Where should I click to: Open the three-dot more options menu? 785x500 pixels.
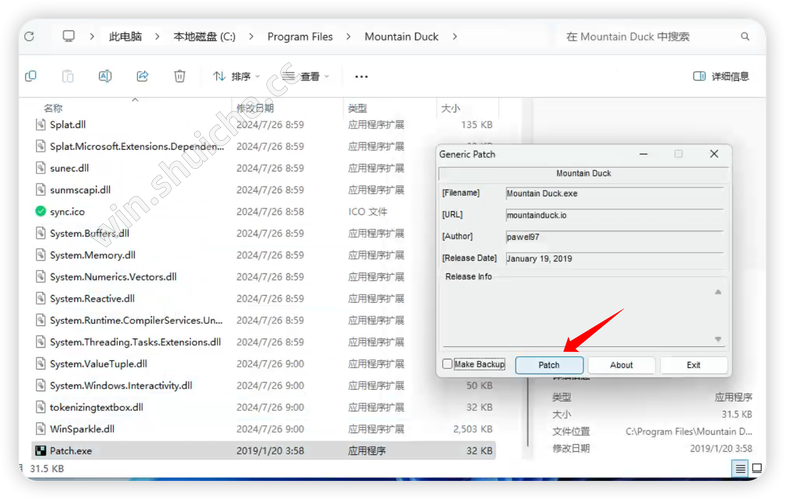coord(361,76)
